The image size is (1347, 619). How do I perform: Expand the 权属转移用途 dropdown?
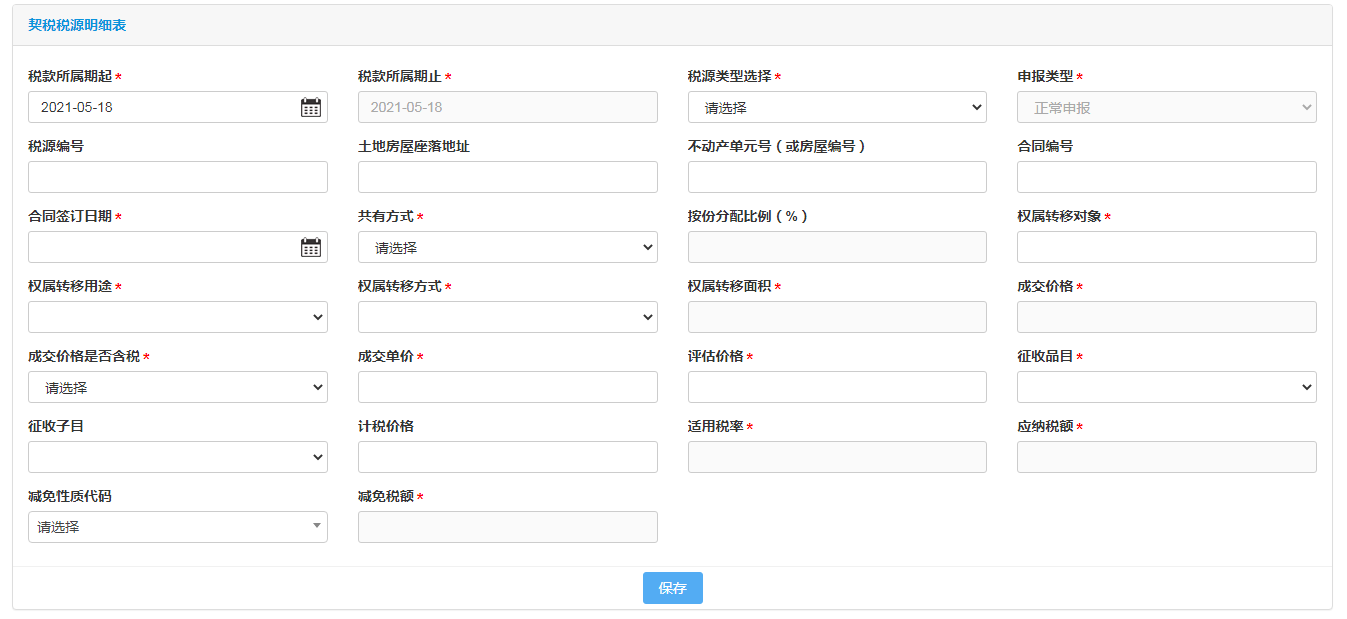[178, 318]
